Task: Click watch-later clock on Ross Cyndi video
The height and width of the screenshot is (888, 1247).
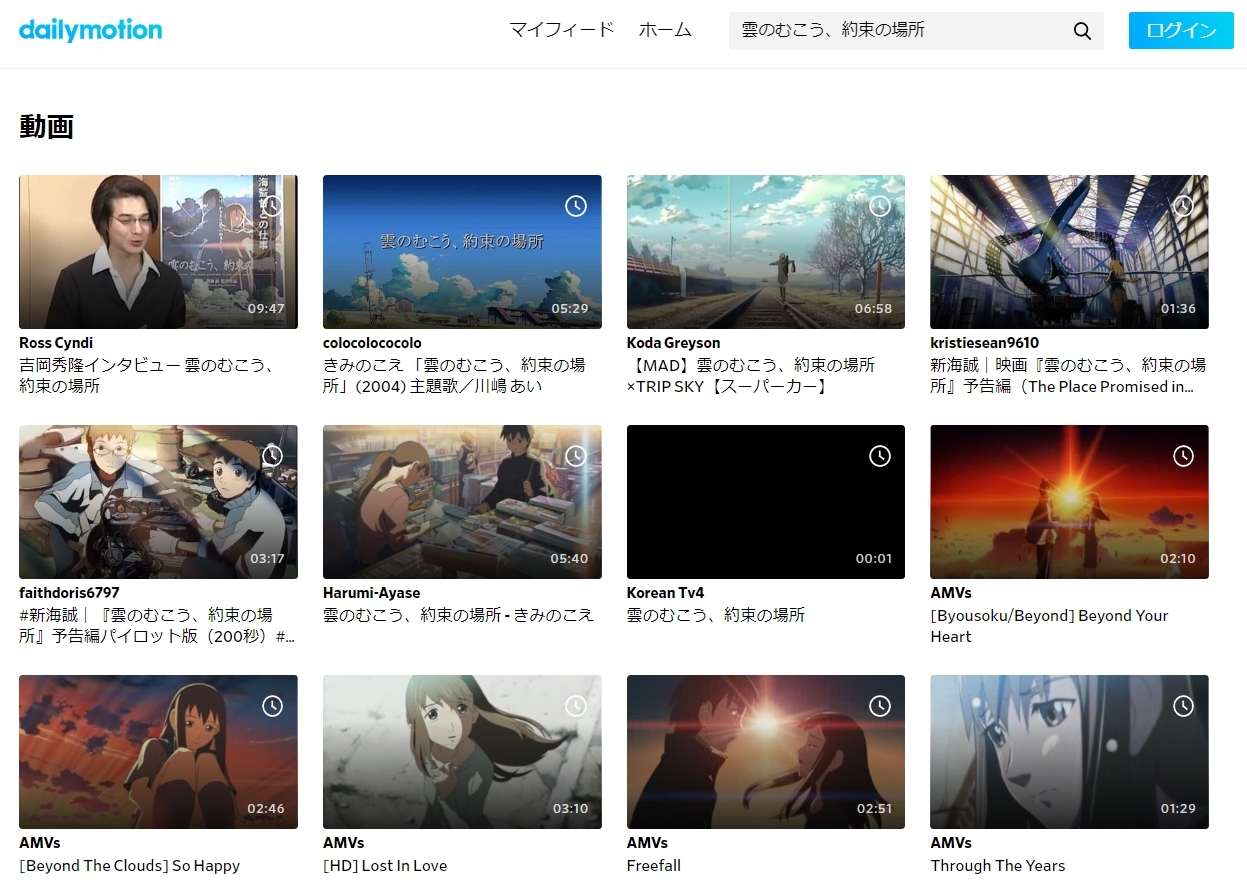Action: point(272,206)
